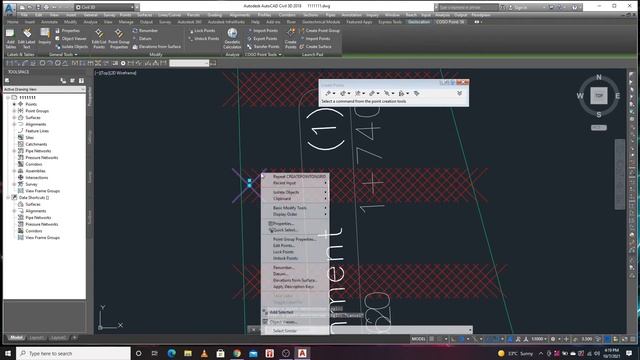Click Elevations from Surface in ribbon
This screenshot has height=360, width=640.
(x=157, y=47)
